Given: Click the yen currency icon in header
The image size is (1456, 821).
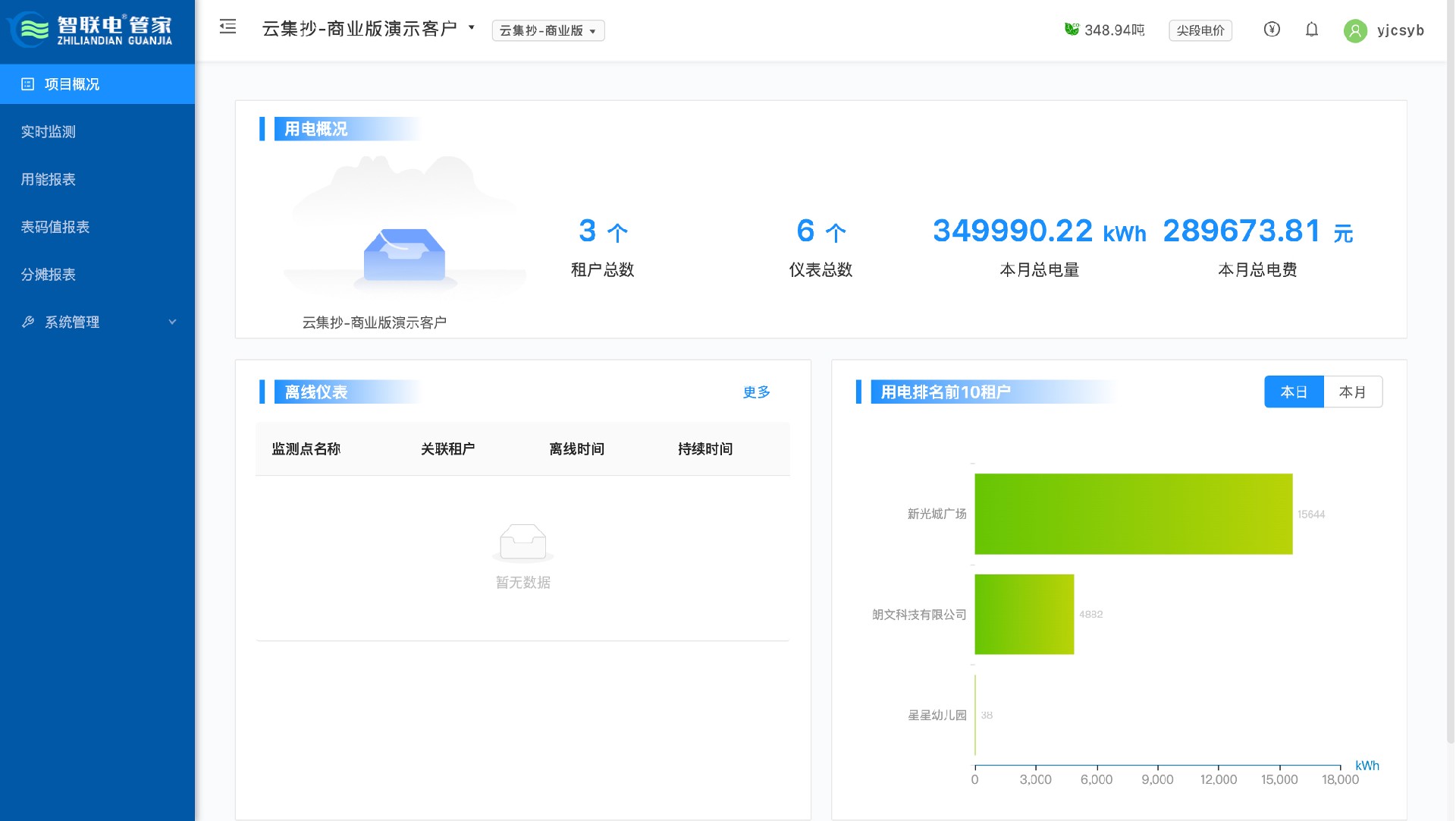Looking at the screenshot, I should pos(1272,30).
